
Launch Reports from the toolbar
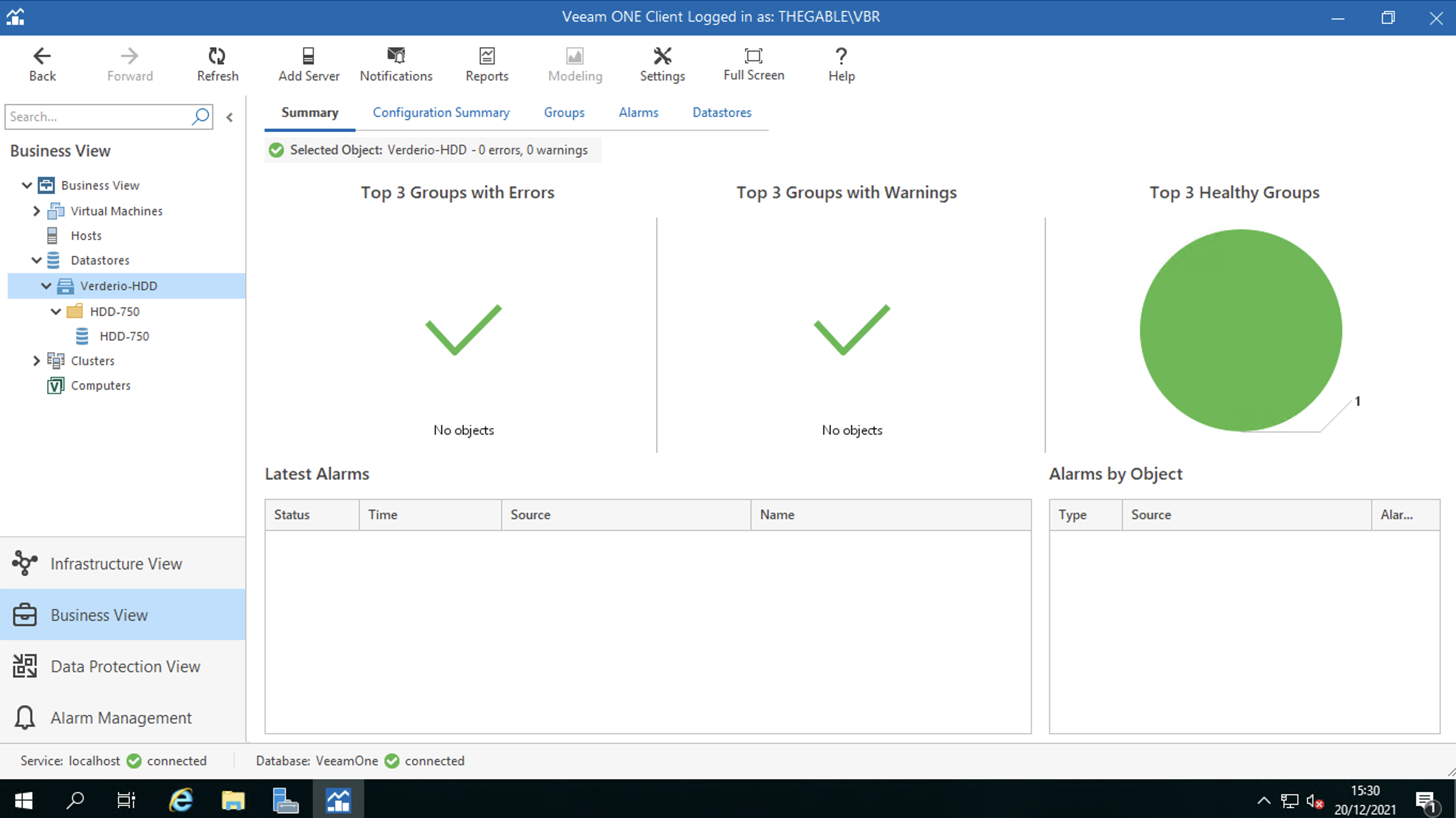pos(487,64)
